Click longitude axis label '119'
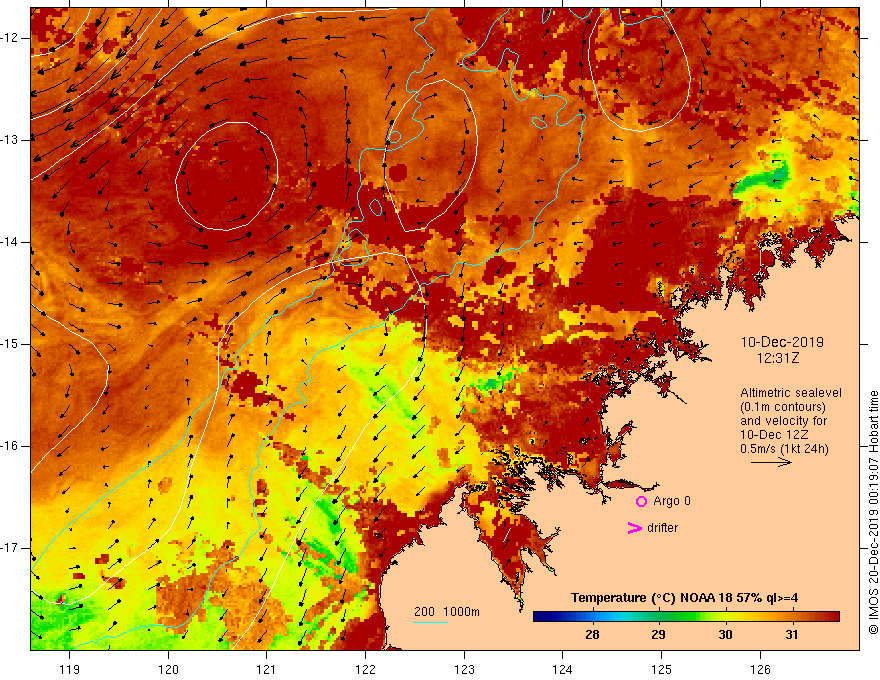Viewport: 880px width, 680px height. 70,669
